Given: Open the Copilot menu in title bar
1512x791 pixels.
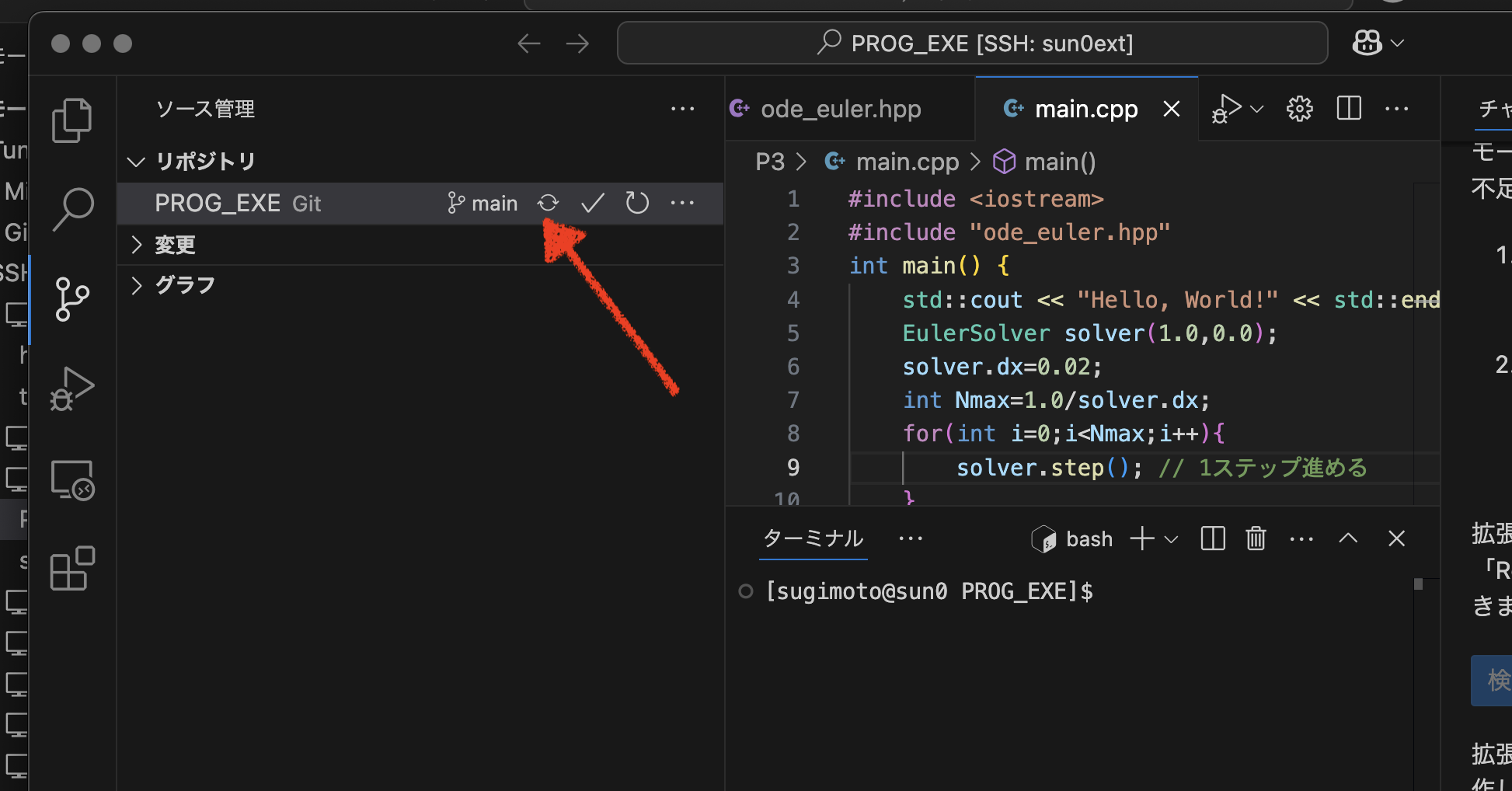Looking at the screenshot, I should pyautogui.click(x=1378, y=44).
